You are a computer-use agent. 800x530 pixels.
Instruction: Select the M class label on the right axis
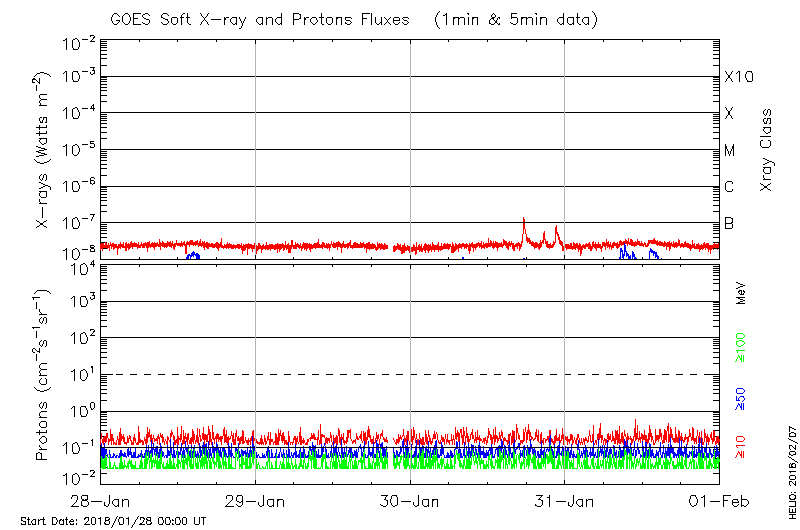pyautogui.click(x=730, y=151)
